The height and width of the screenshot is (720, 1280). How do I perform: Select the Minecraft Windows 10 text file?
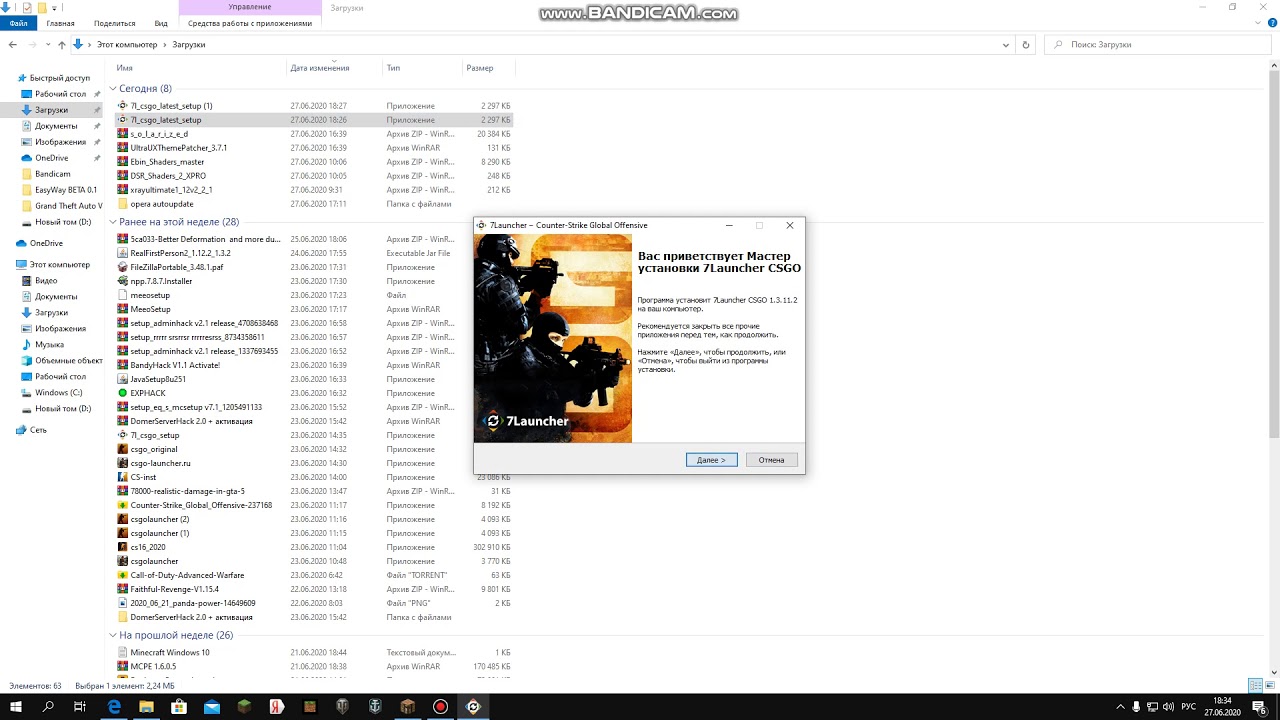click(x=170, y=652)
